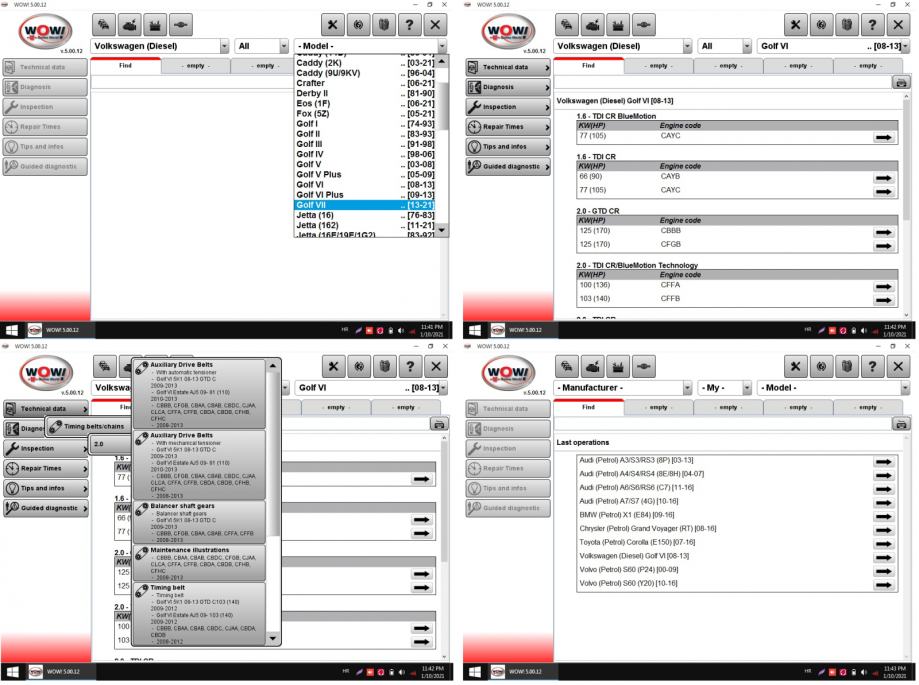Click popup menu scroll-down arrow in bottom-left window
The image size is (919, 685).
coord(273,638)
